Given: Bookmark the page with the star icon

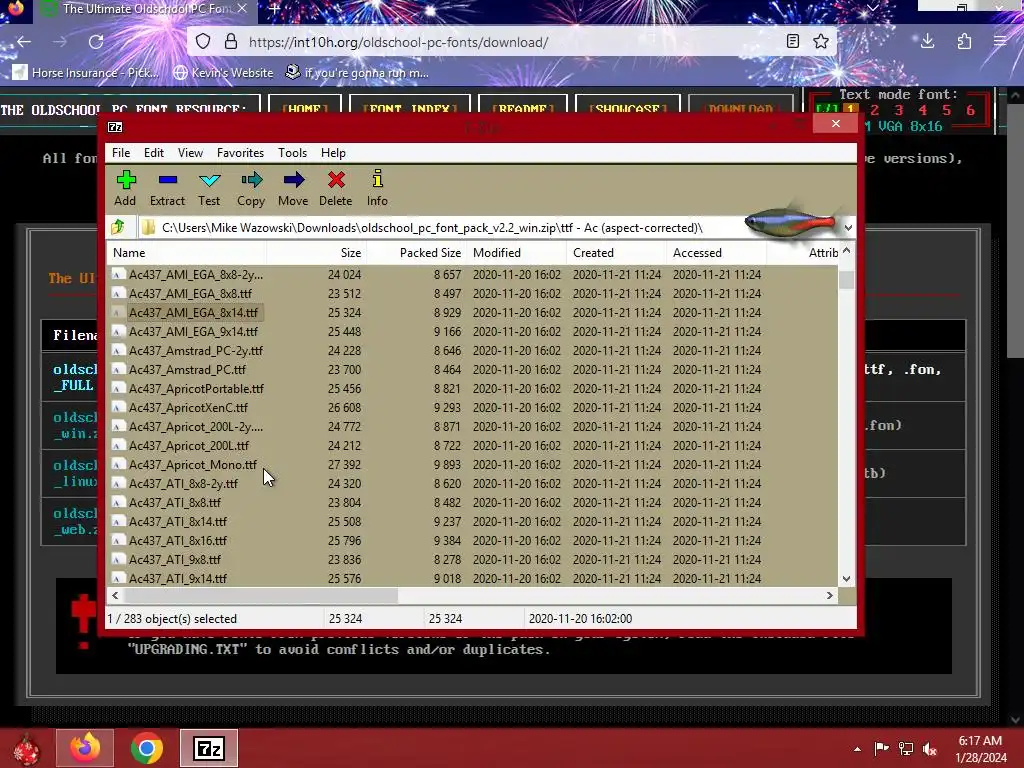Looking at the screenshot, I should (821, 42).
